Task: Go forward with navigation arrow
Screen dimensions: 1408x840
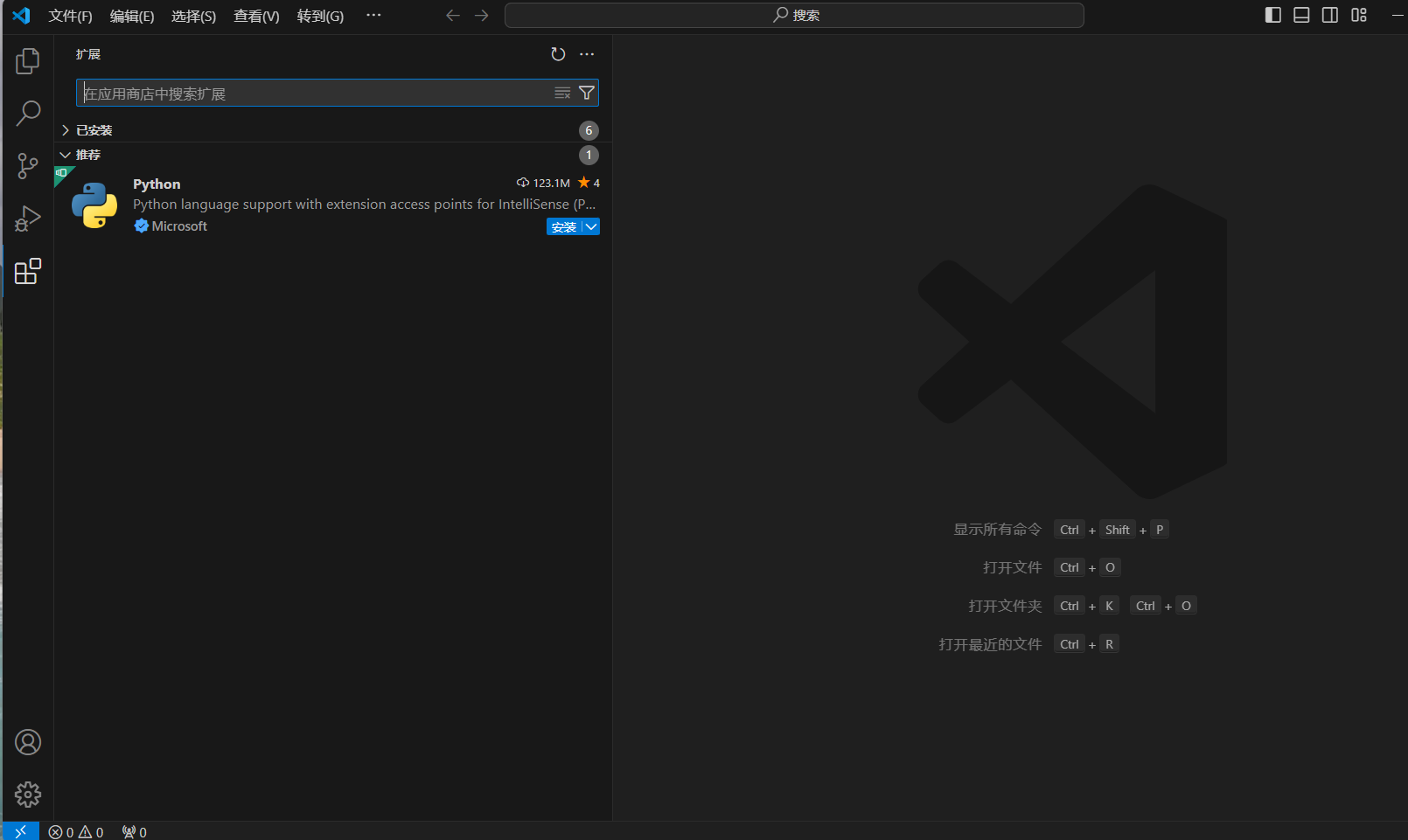Action: pyautogui.click(x=482, y=16)
